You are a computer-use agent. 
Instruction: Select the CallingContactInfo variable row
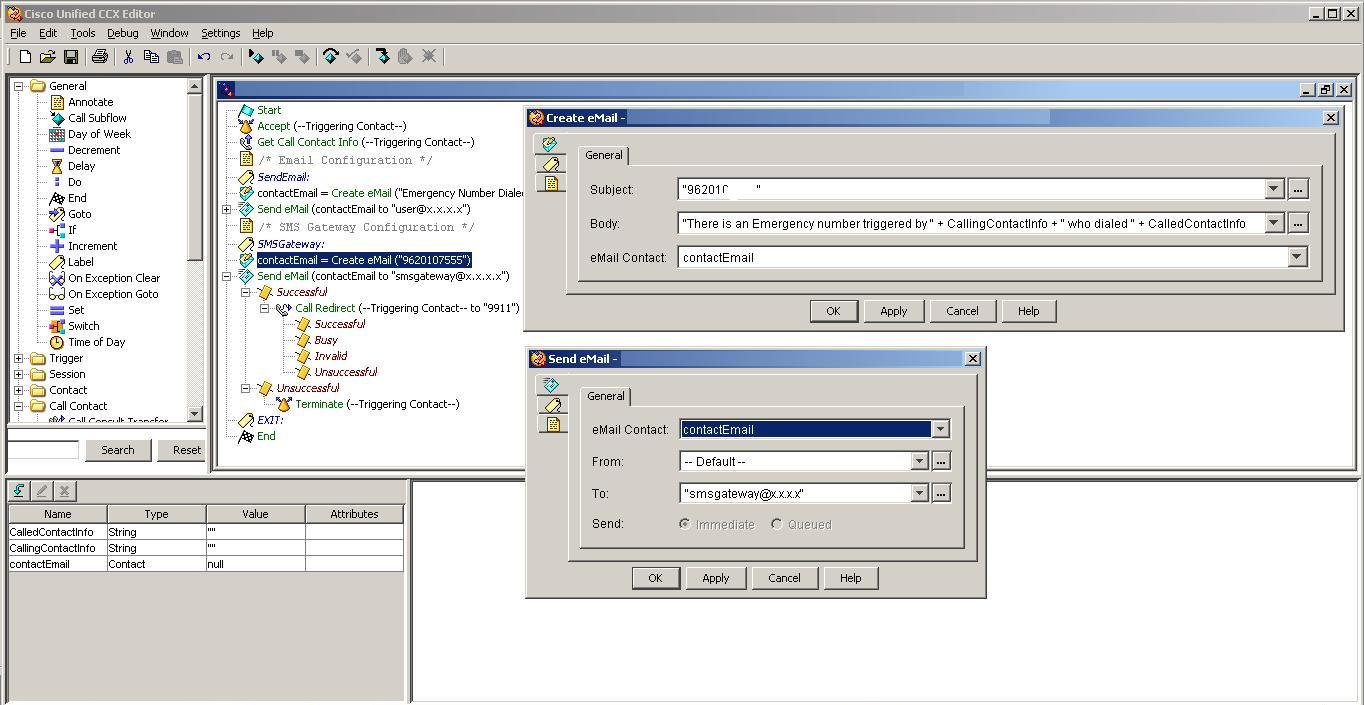click(206, 548)
